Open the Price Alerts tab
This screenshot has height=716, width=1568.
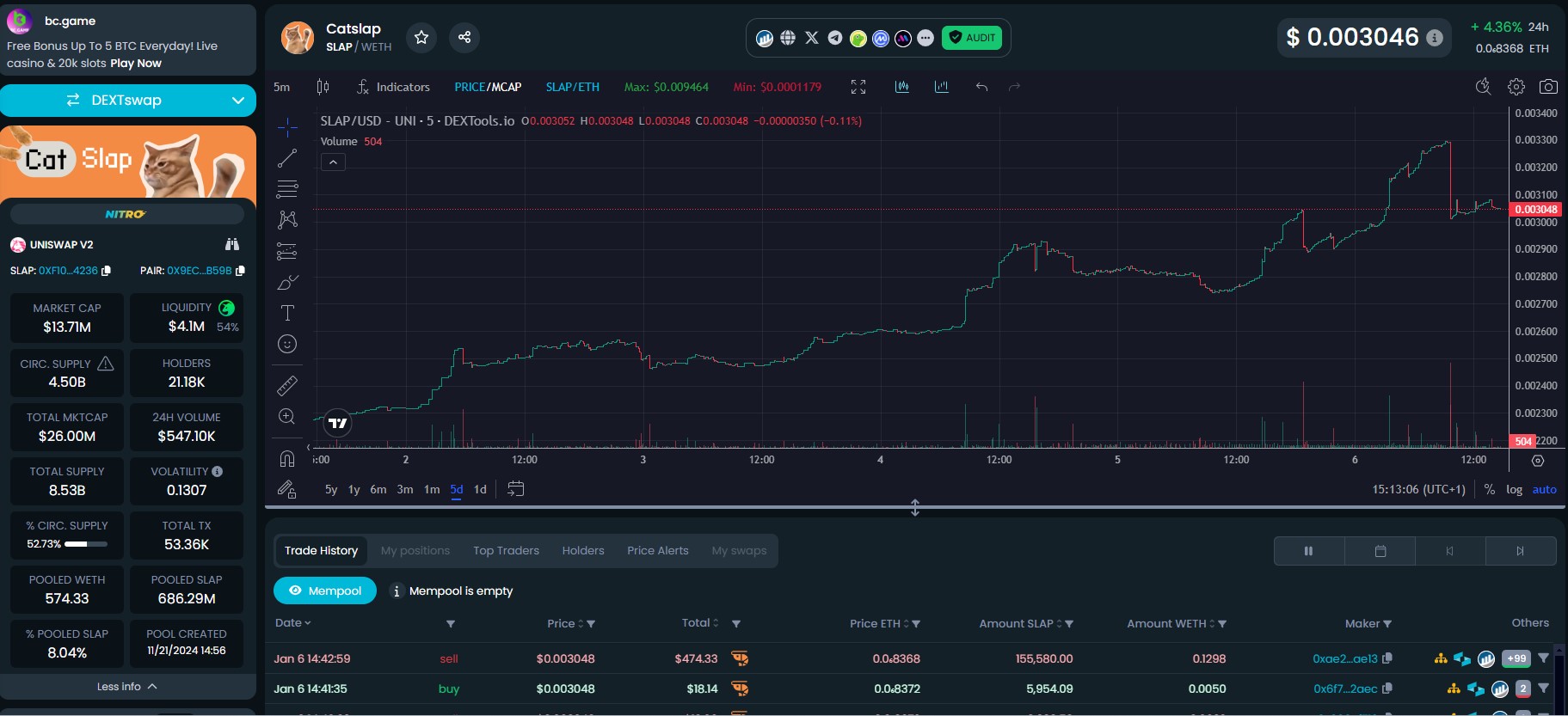658,551
